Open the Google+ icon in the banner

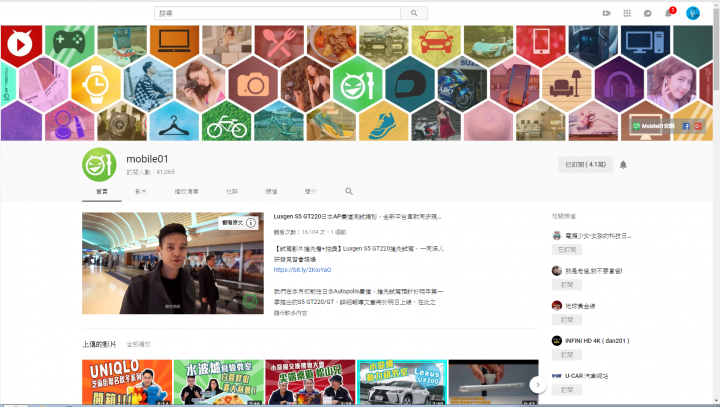(x=698, y=126)
